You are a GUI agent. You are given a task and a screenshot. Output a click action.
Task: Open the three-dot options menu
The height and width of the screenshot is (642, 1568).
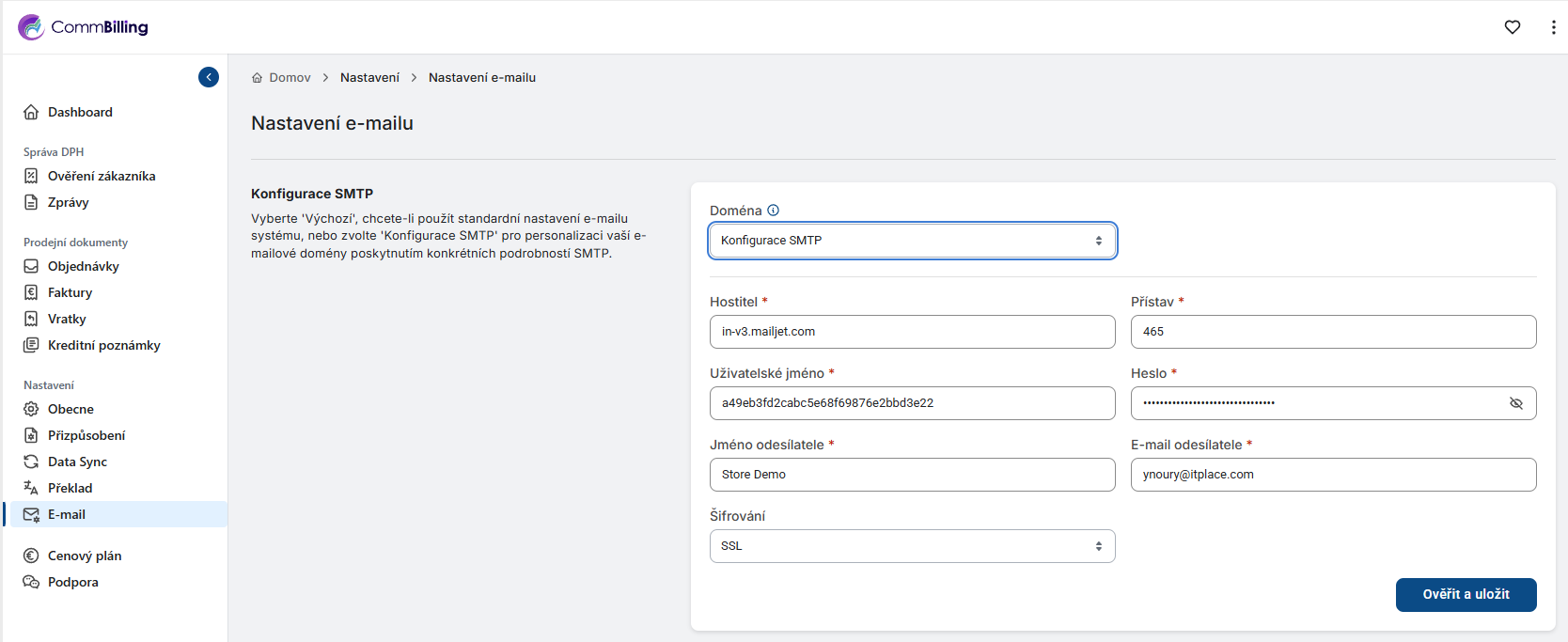pos(1553,27)
